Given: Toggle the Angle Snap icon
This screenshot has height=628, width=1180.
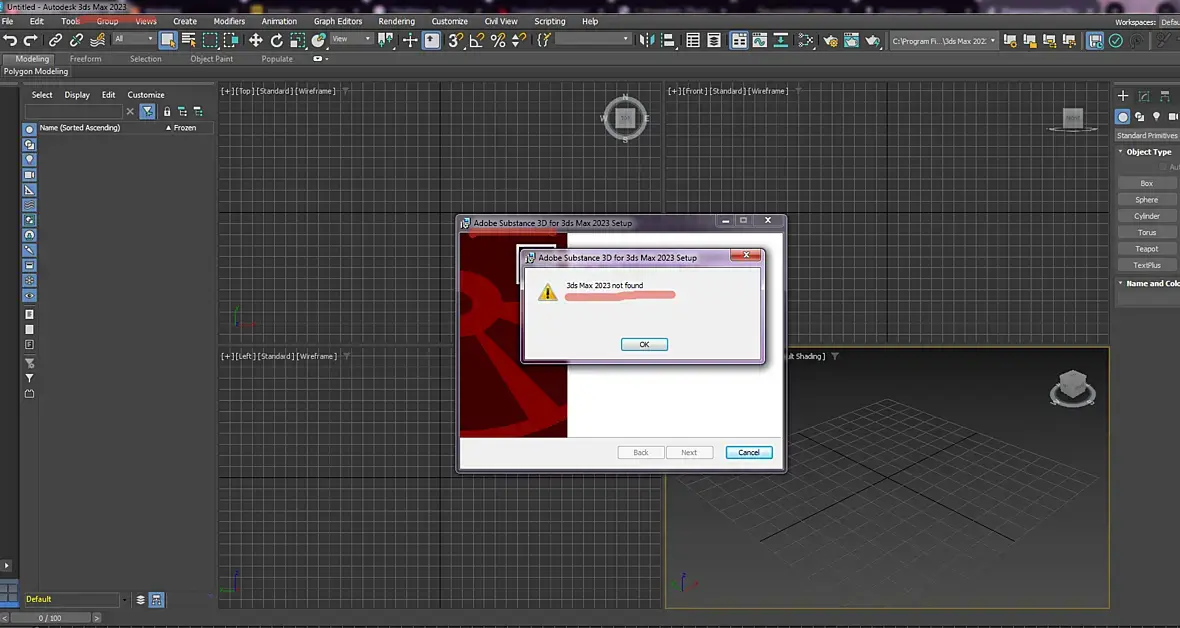Looking at the screenshot, I should point(476,40).
